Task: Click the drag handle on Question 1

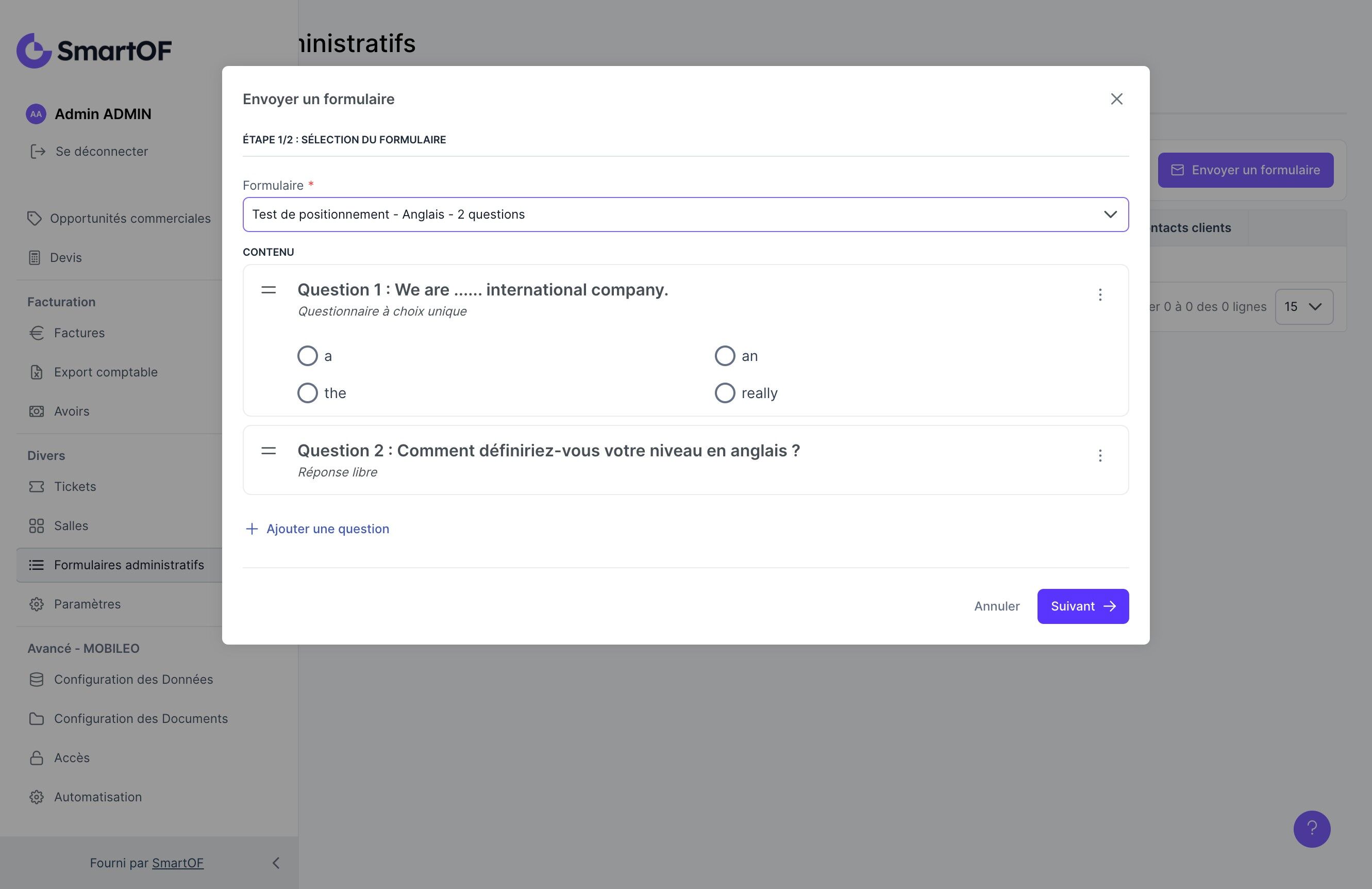Action: (269, 290)
